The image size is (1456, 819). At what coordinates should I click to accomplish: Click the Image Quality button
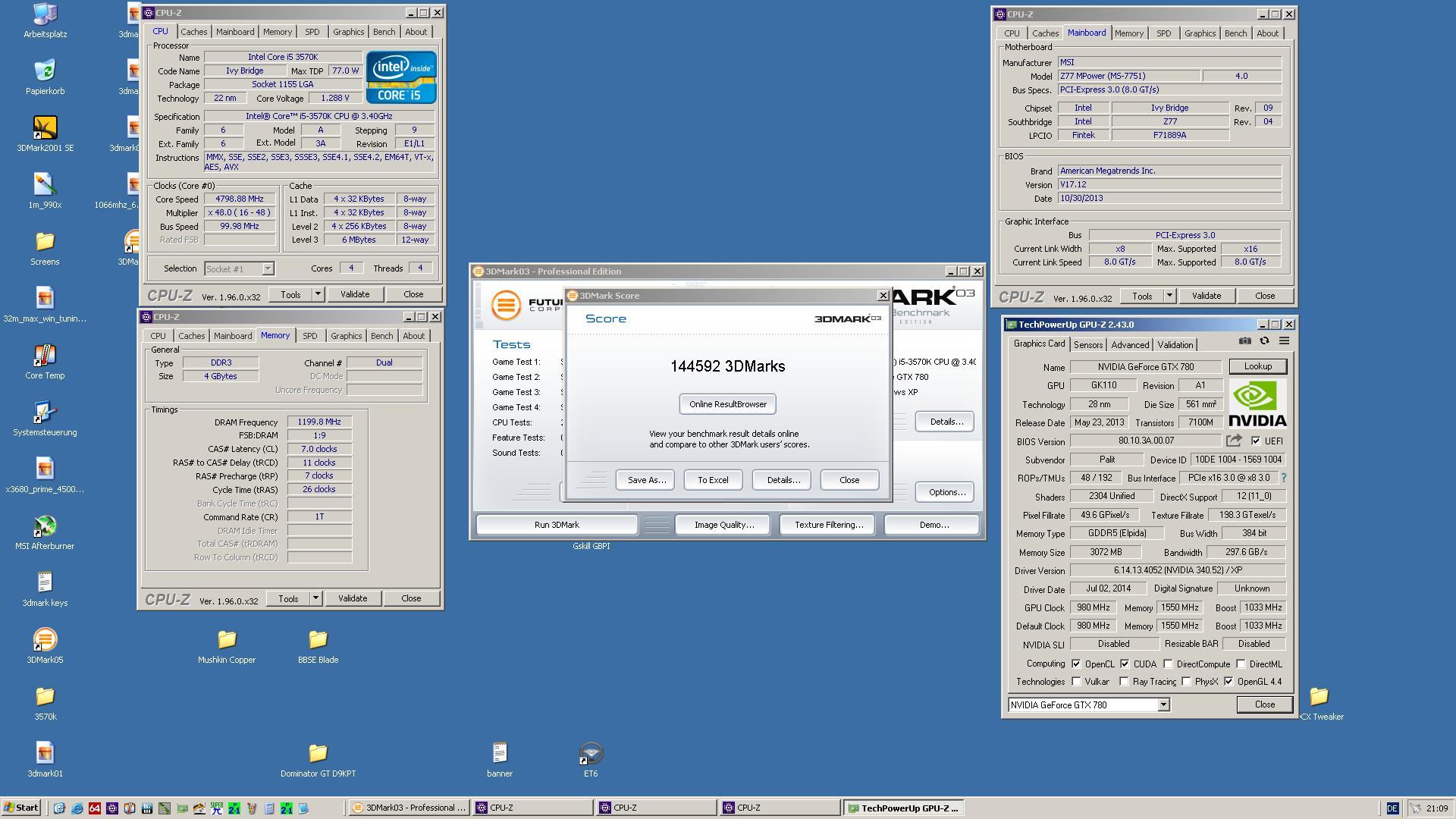pos(723,525)
